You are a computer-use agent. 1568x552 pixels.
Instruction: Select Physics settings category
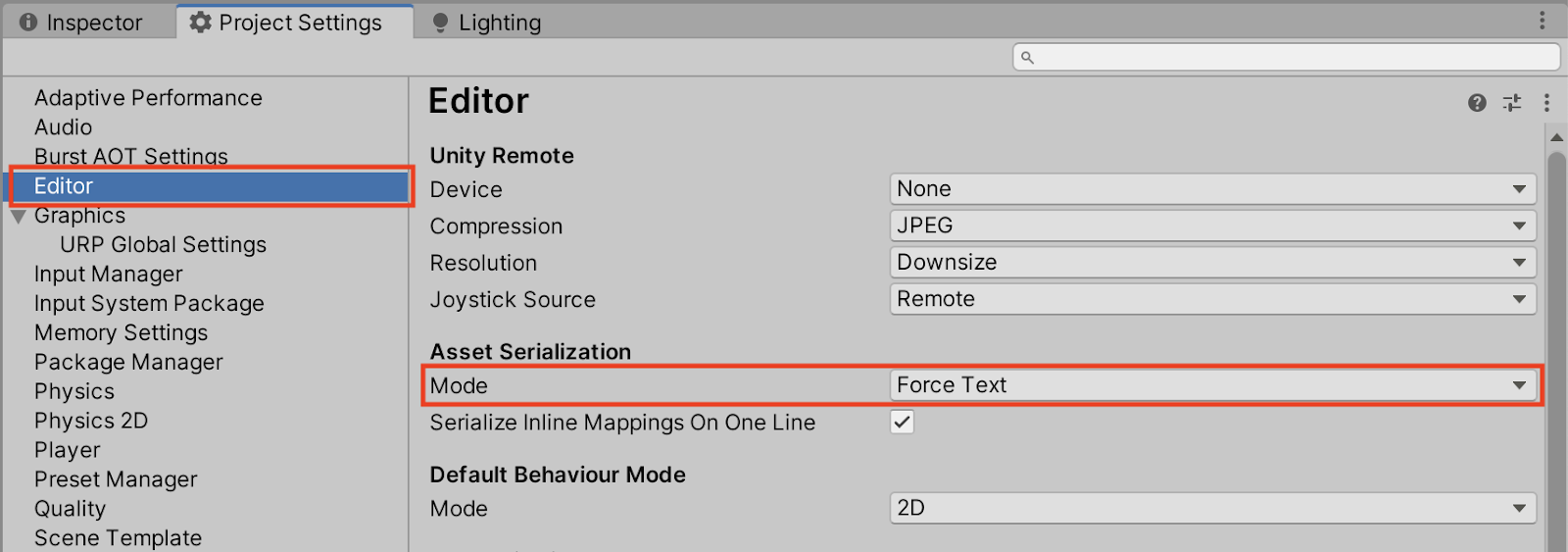74,392
